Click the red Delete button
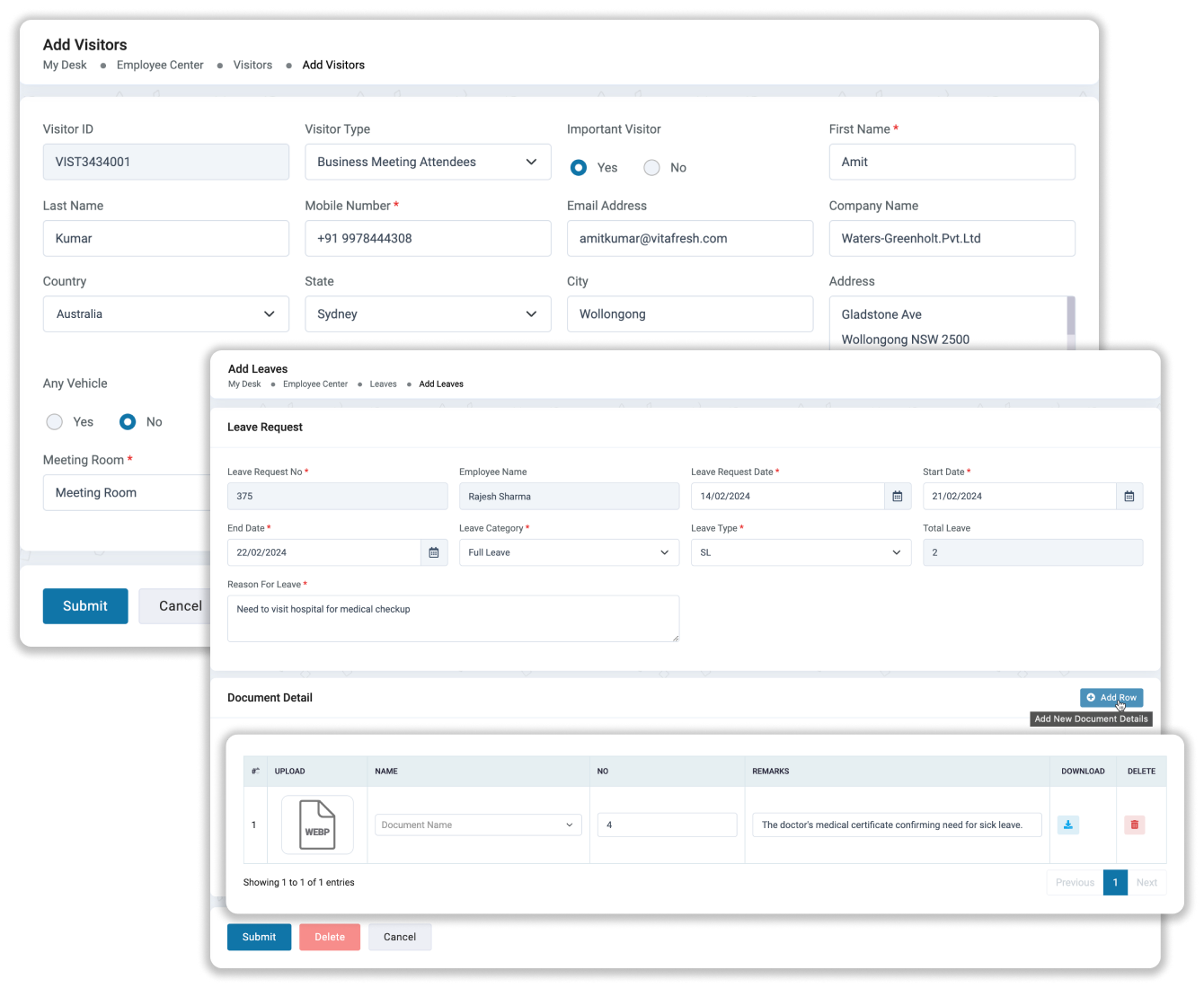1204x988 pixels. pyautogui.click(x=330, y=937)
